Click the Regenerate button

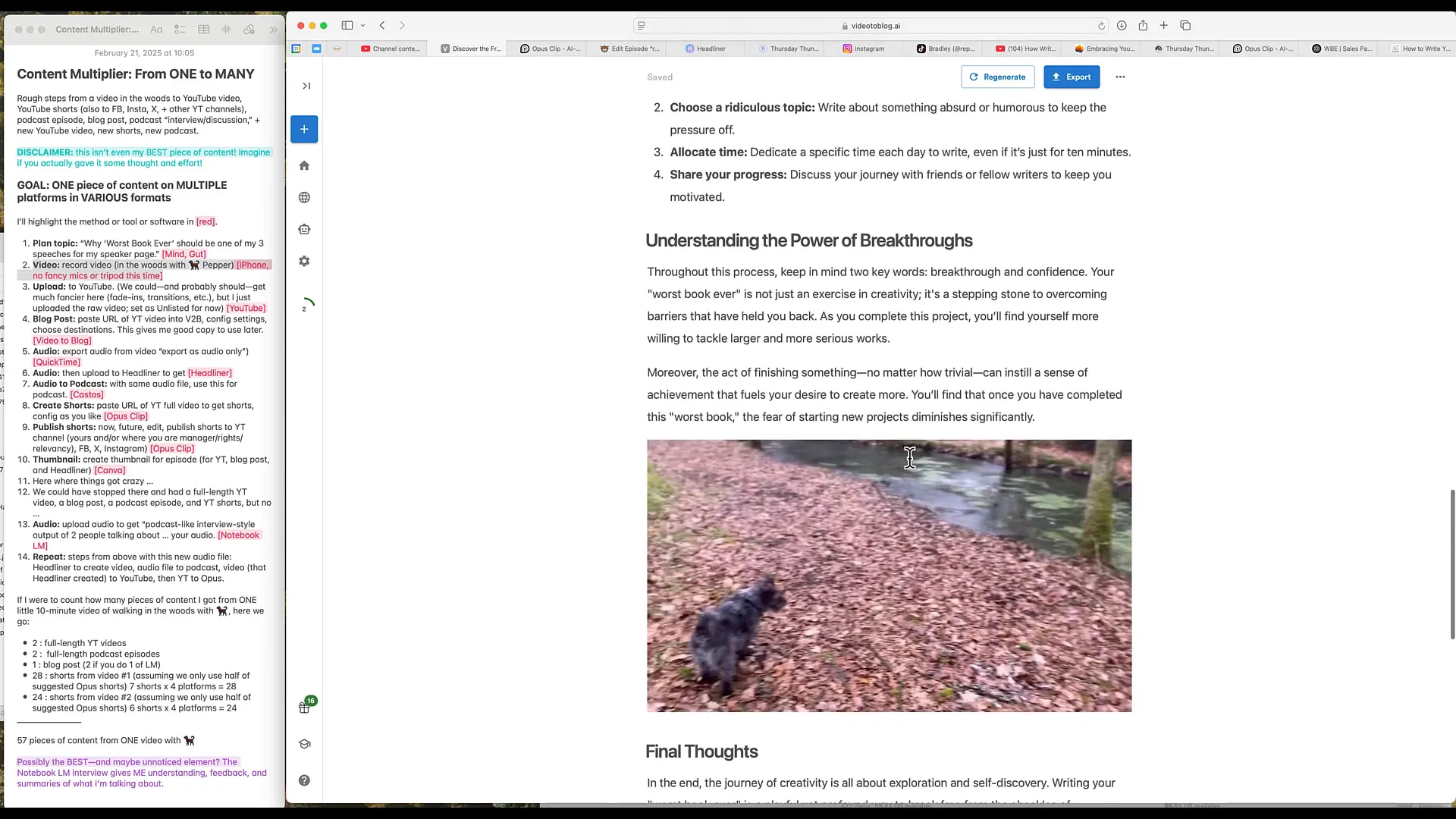coord(997,77)
